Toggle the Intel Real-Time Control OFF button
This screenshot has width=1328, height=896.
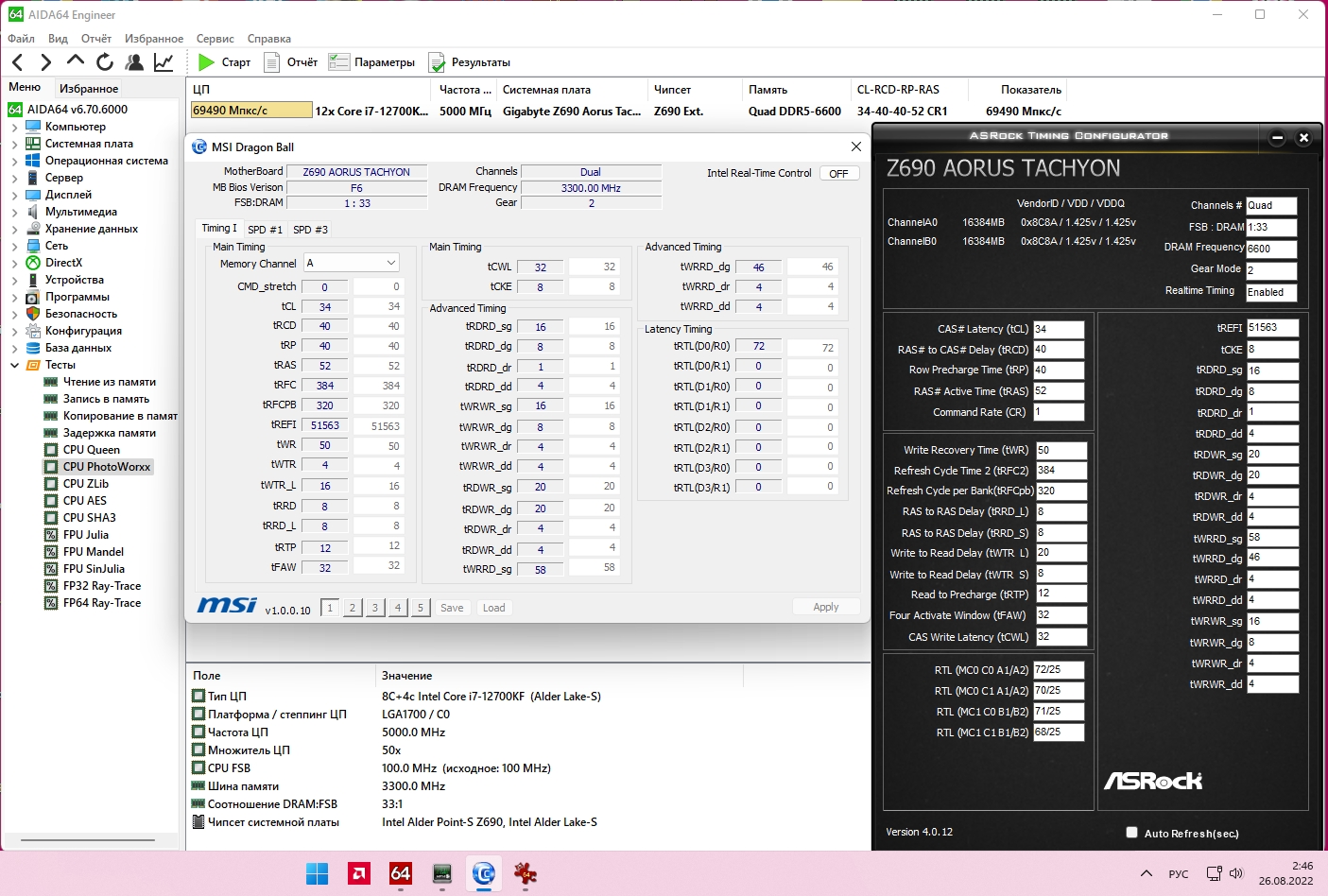tap(838, 174)
